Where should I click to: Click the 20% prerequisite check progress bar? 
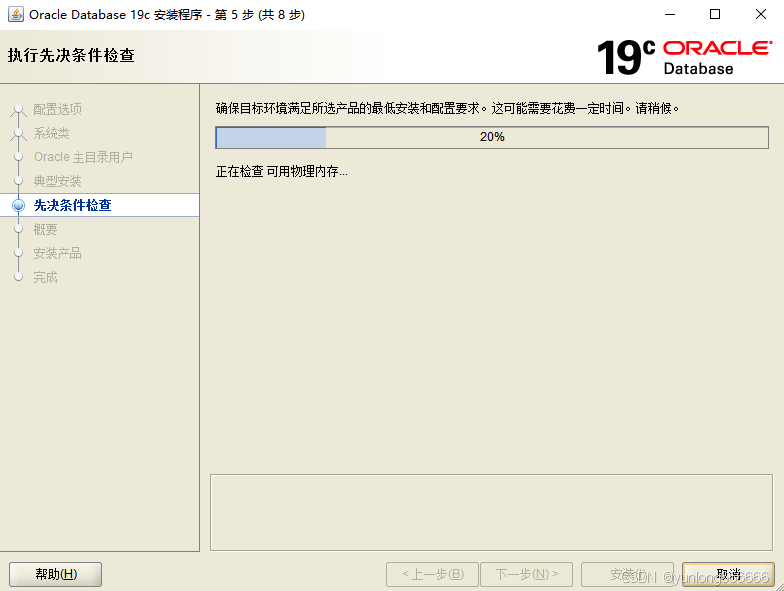click(492, 137)
